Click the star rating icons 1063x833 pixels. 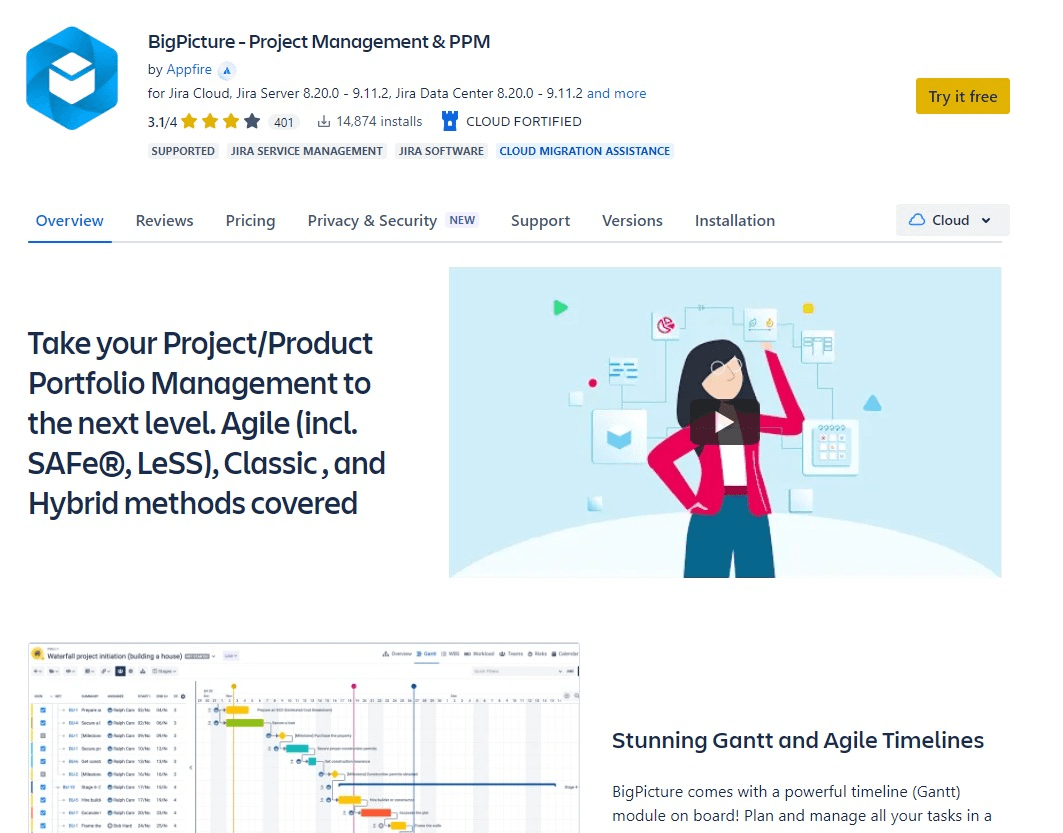(x=220, y=121)
